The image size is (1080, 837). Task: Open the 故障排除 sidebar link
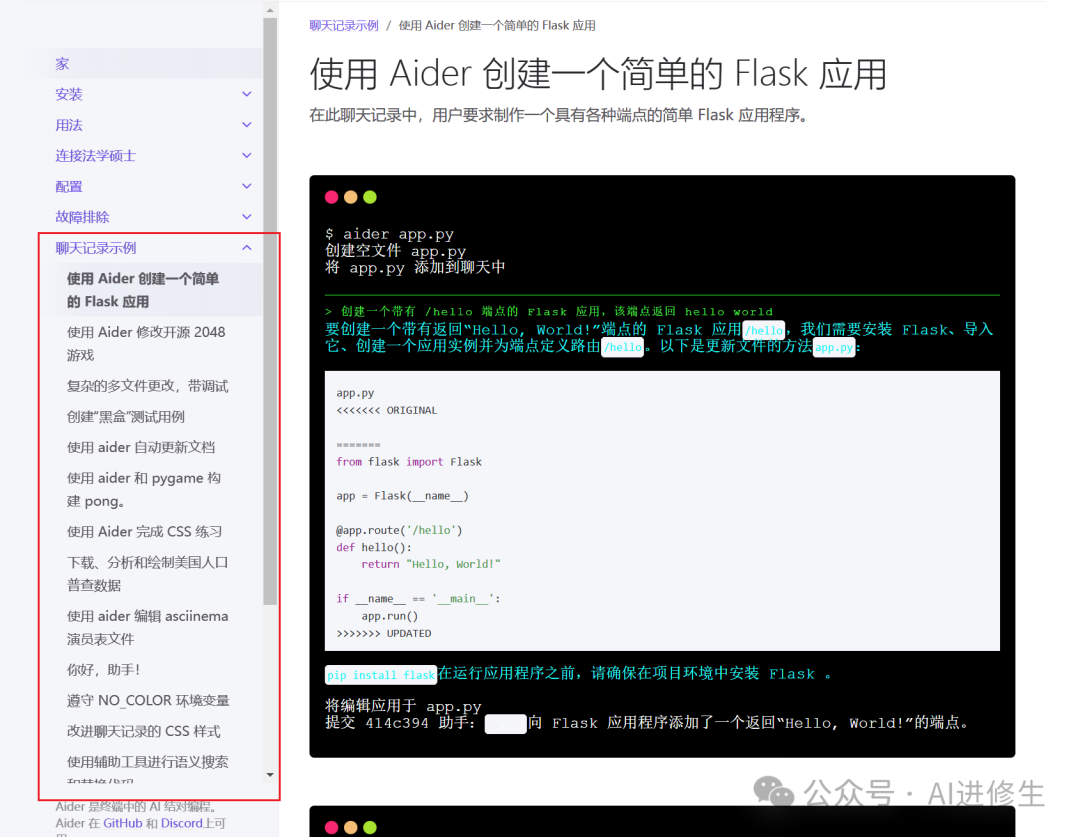[x=83, y=217]
